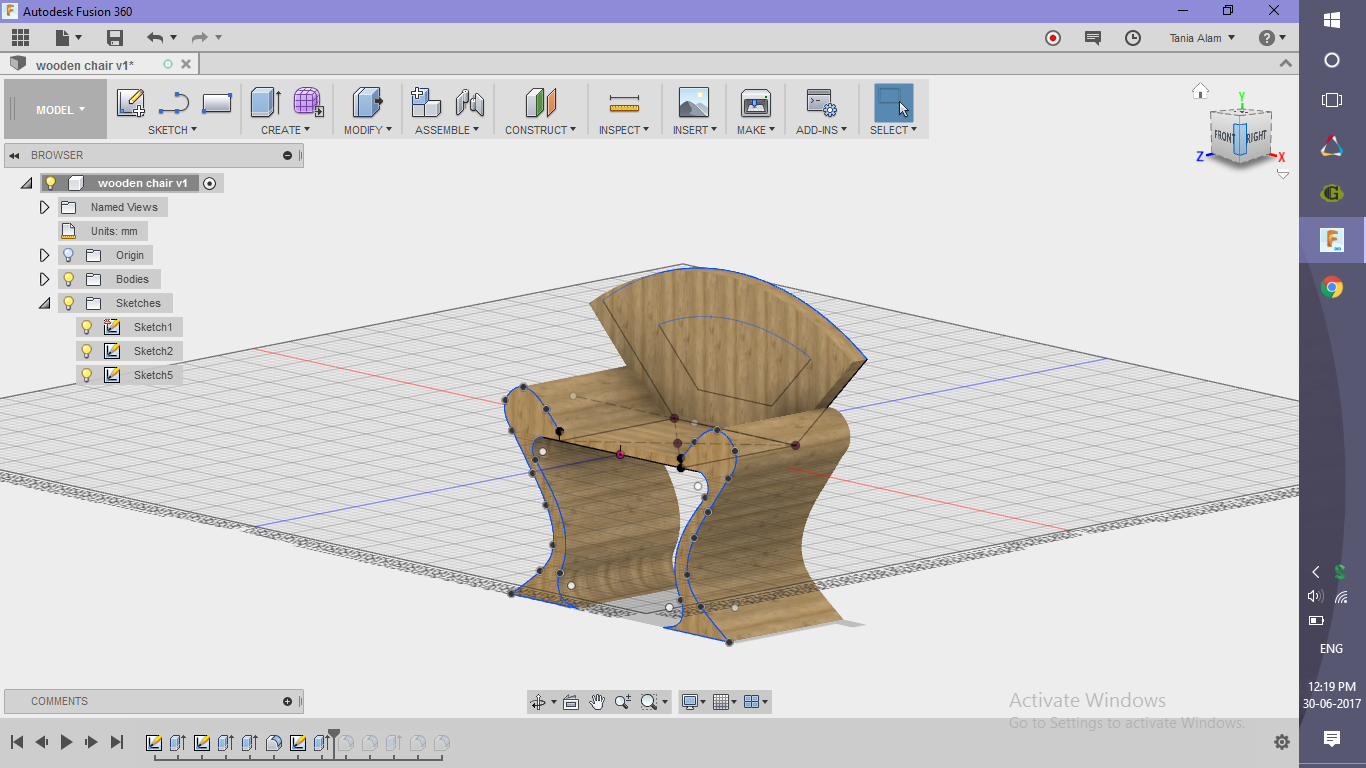1366x768 pixels.
Task: Choose the Rectangle sketch tool icon
Action: click(x=217, y=103)
